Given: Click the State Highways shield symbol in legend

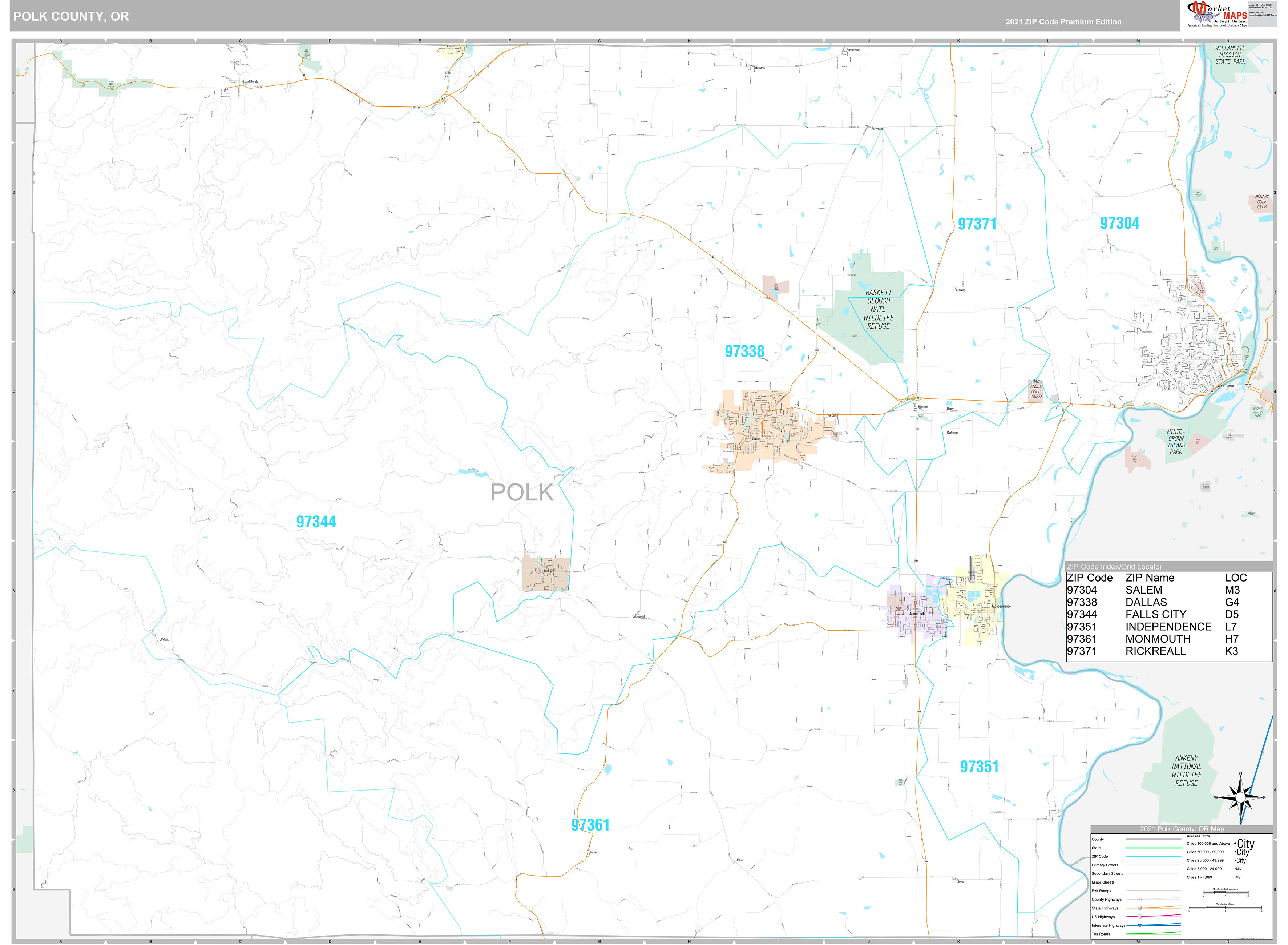Looking at the screenshot, I should pyautogui.click(x=1140, y=908).
